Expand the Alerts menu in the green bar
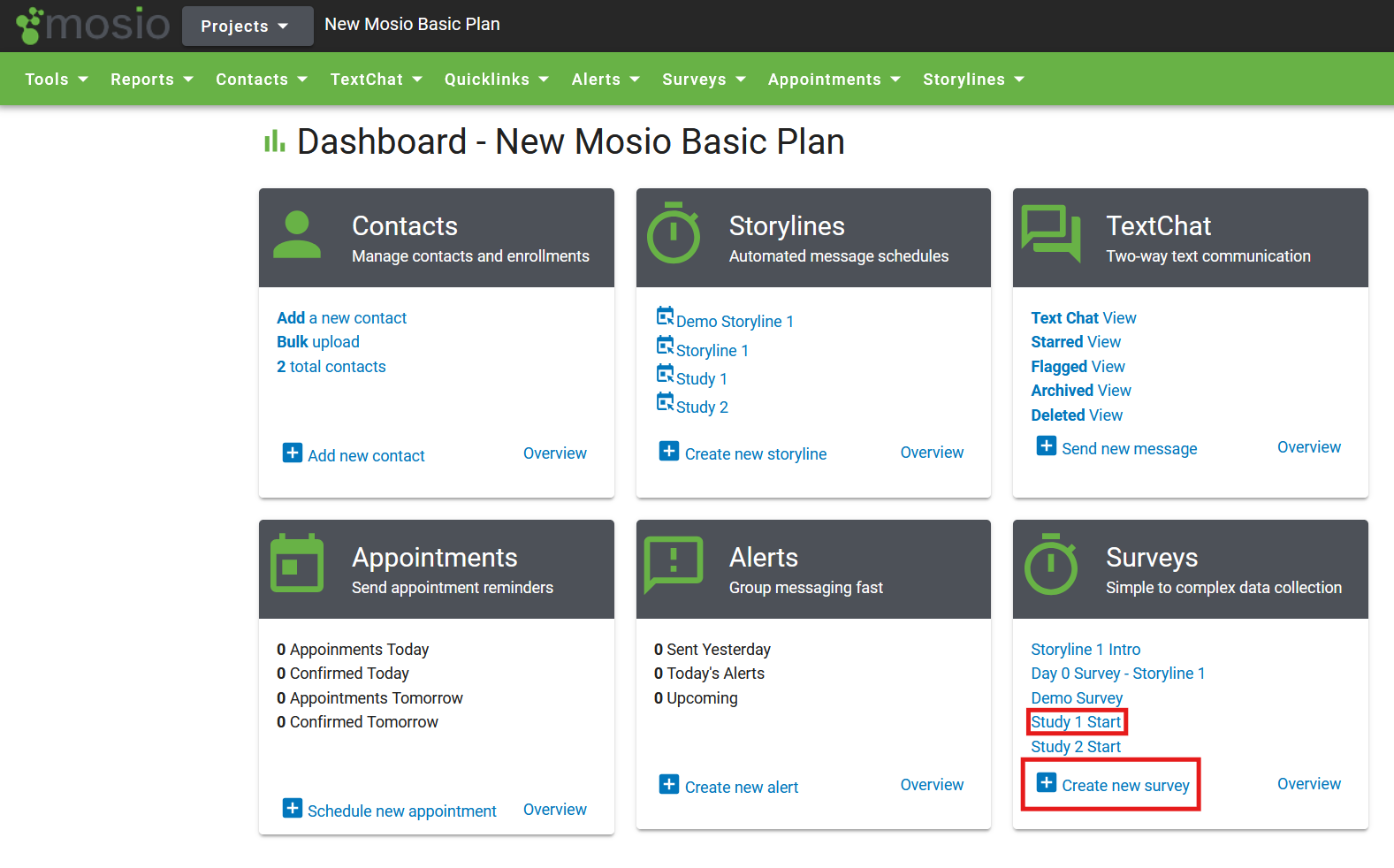1394x868 pixels. point(606,80)
